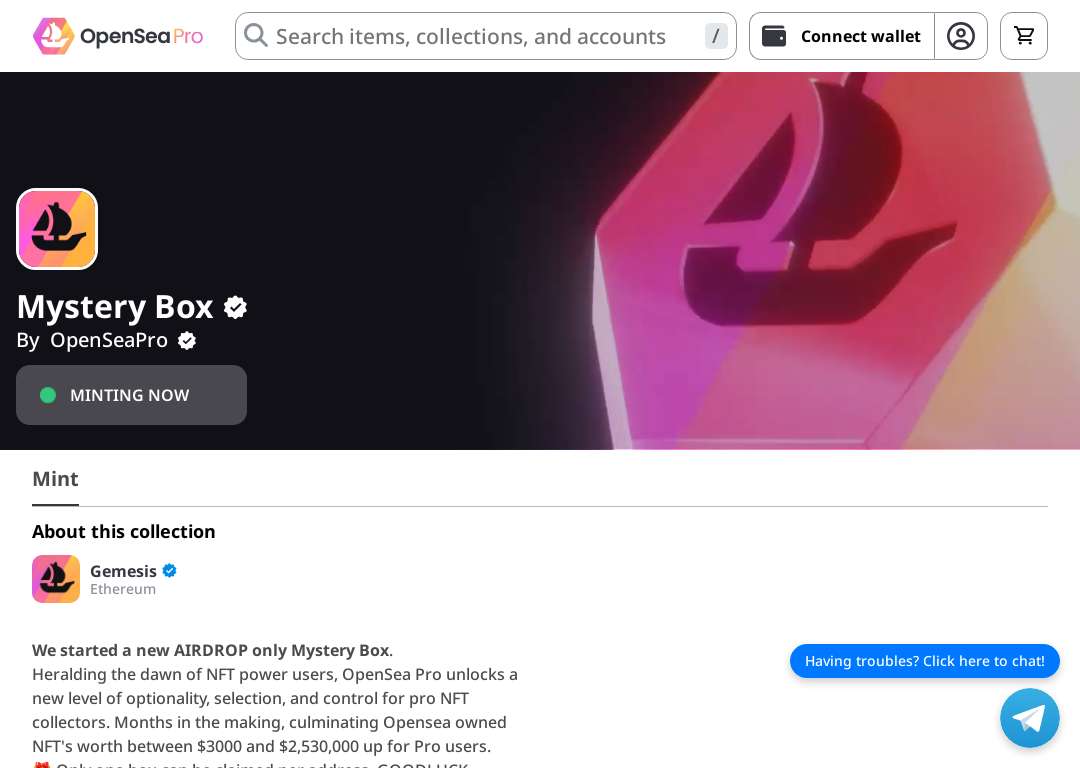1080x768 pixels.
Task: Focus the search items and collections field
Action: click(x=486, y=36)
